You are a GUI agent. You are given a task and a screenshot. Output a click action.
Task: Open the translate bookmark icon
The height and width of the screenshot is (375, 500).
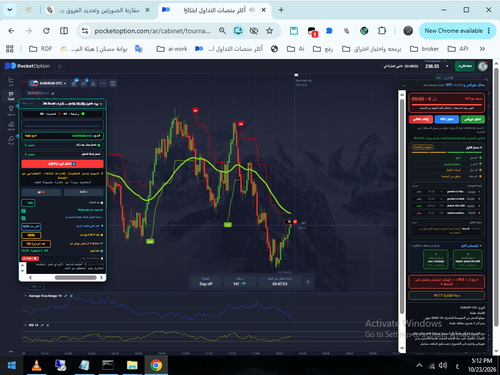tap(139, 49)
